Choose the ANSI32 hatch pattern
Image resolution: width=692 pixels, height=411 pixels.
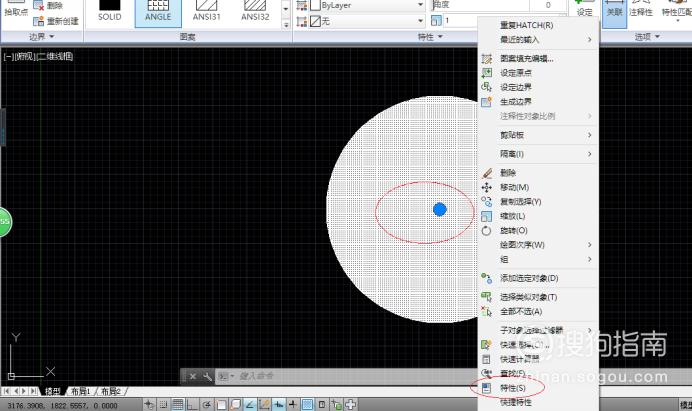(x=255, y=11)
